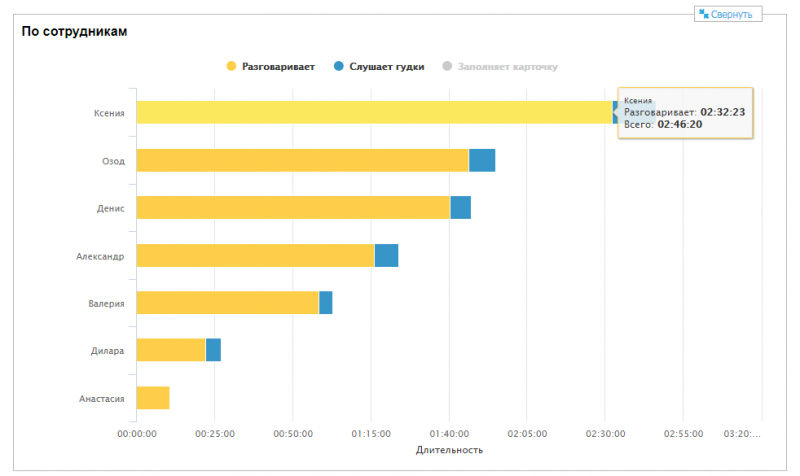Select Александр's yellow bar

255,255
